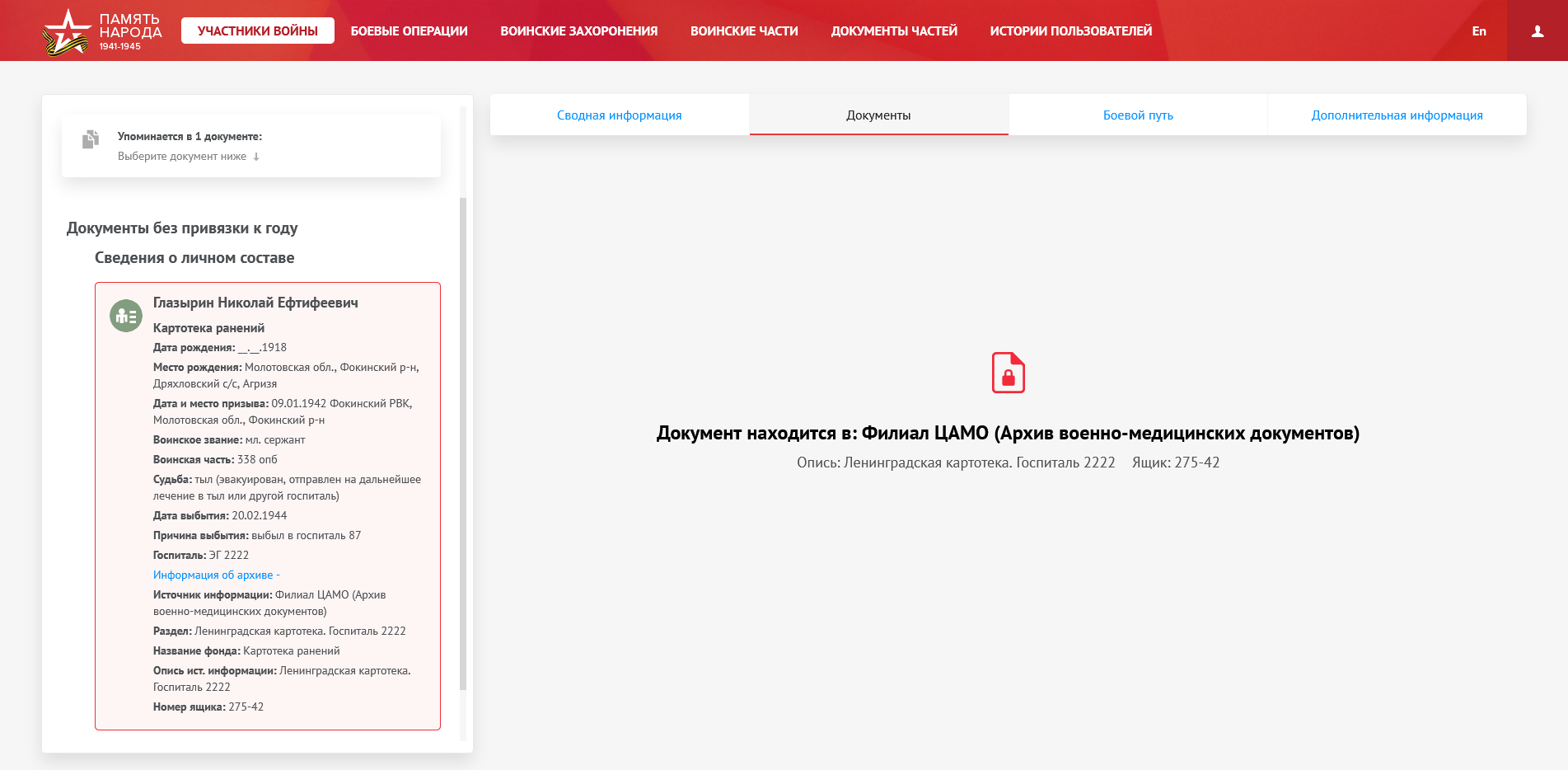
Task: Open Воинские части section
Action: click(743, 31)
